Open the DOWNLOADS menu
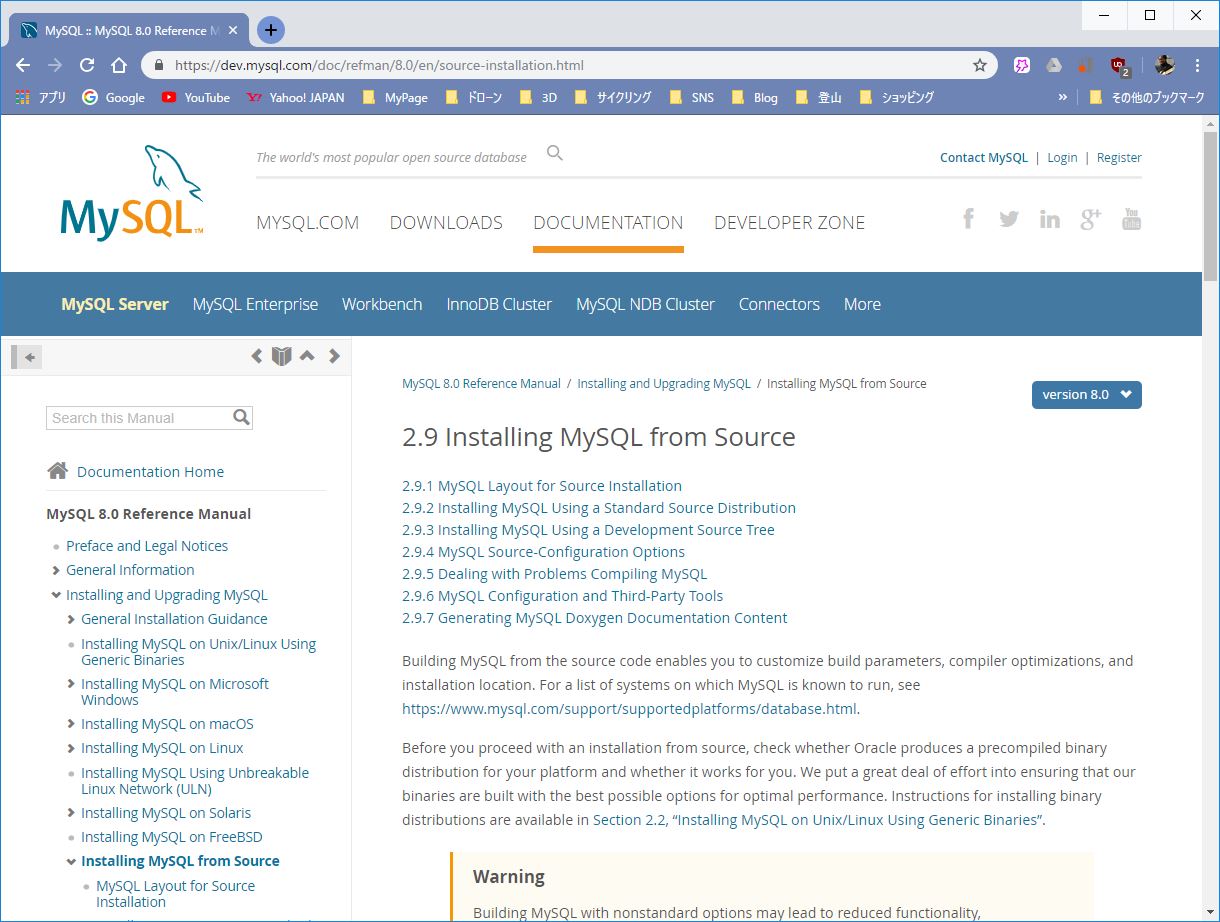Screen dimensions: 1220x922 tap(446, 223)
